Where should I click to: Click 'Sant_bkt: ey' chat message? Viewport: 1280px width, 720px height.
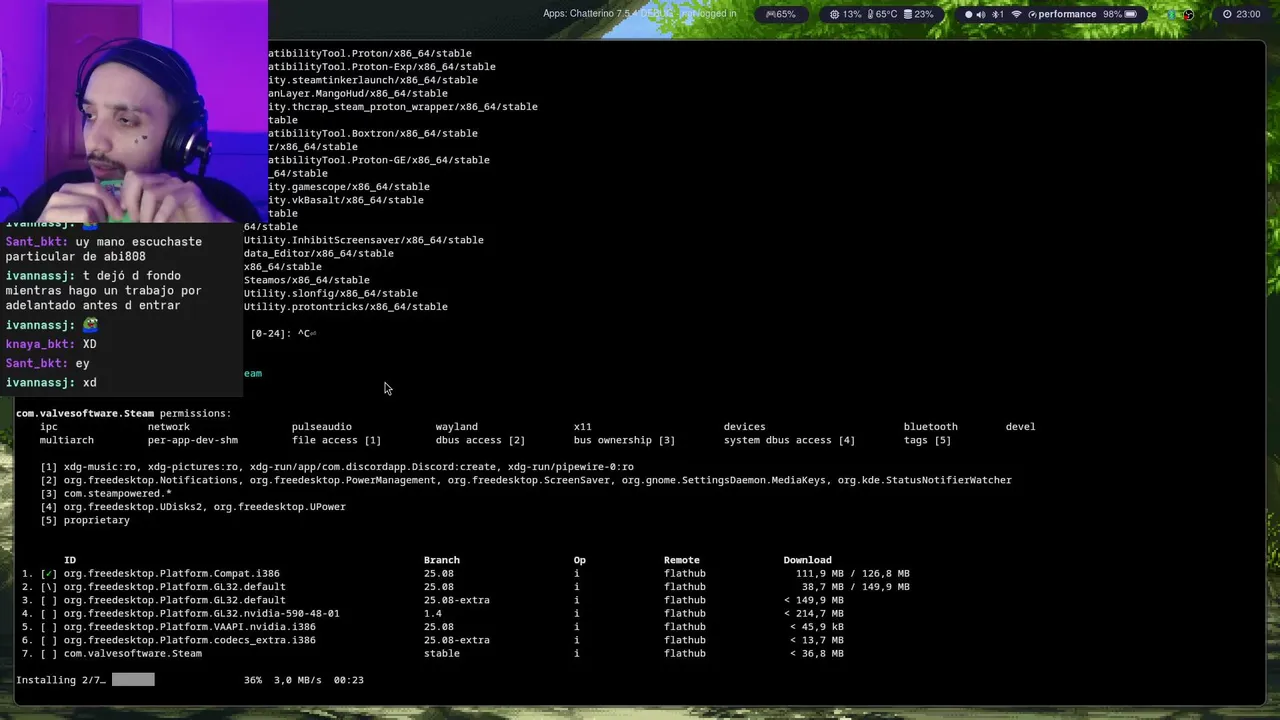pos(47,363)
